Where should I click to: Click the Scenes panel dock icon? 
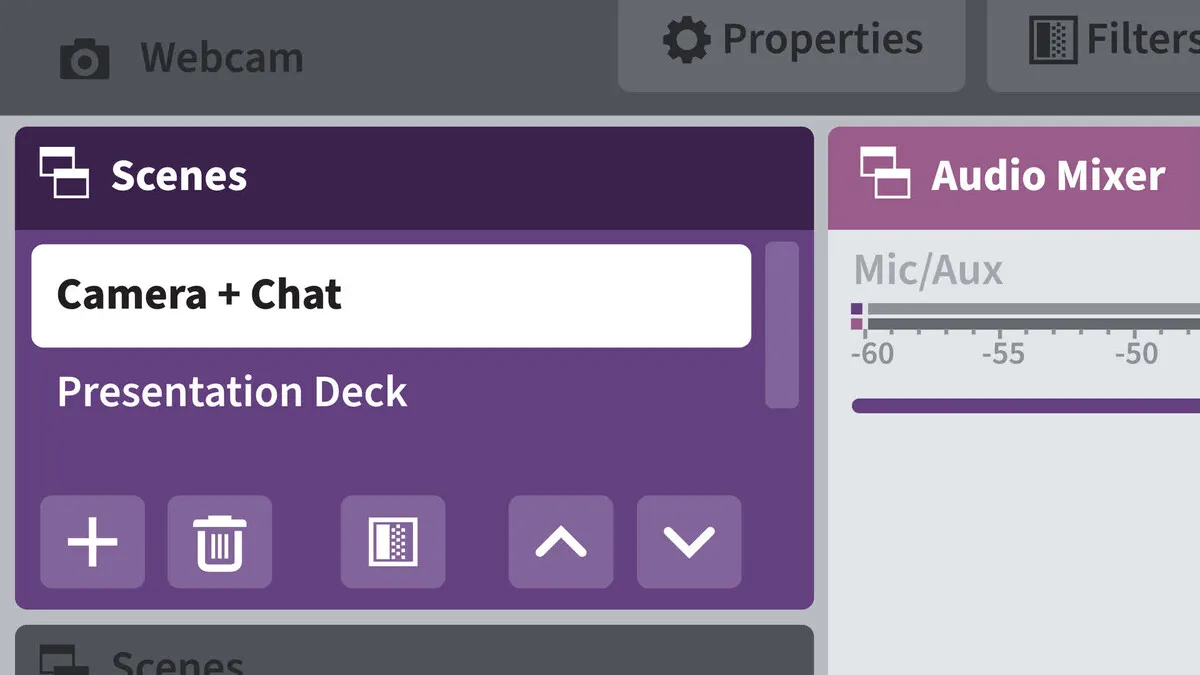point(64,173)
